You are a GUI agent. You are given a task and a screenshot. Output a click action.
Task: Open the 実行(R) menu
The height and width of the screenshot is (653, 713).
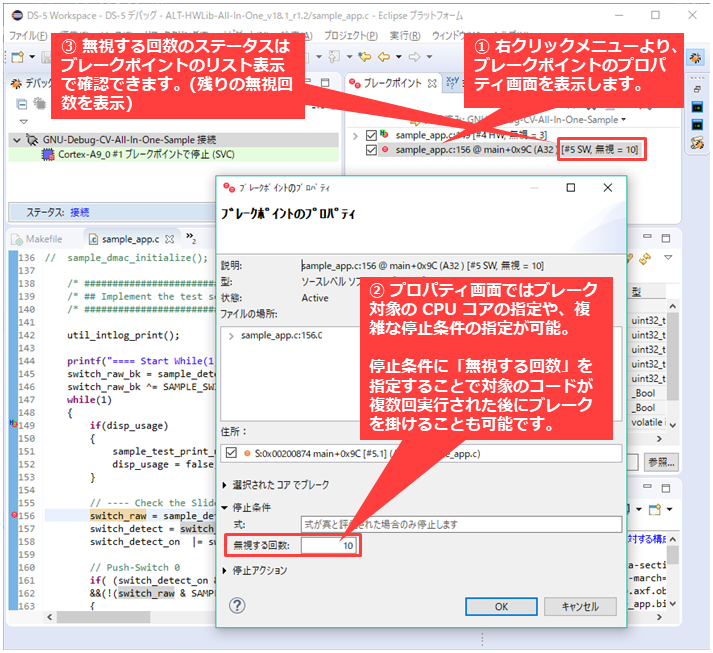click(x=405, y=35)
